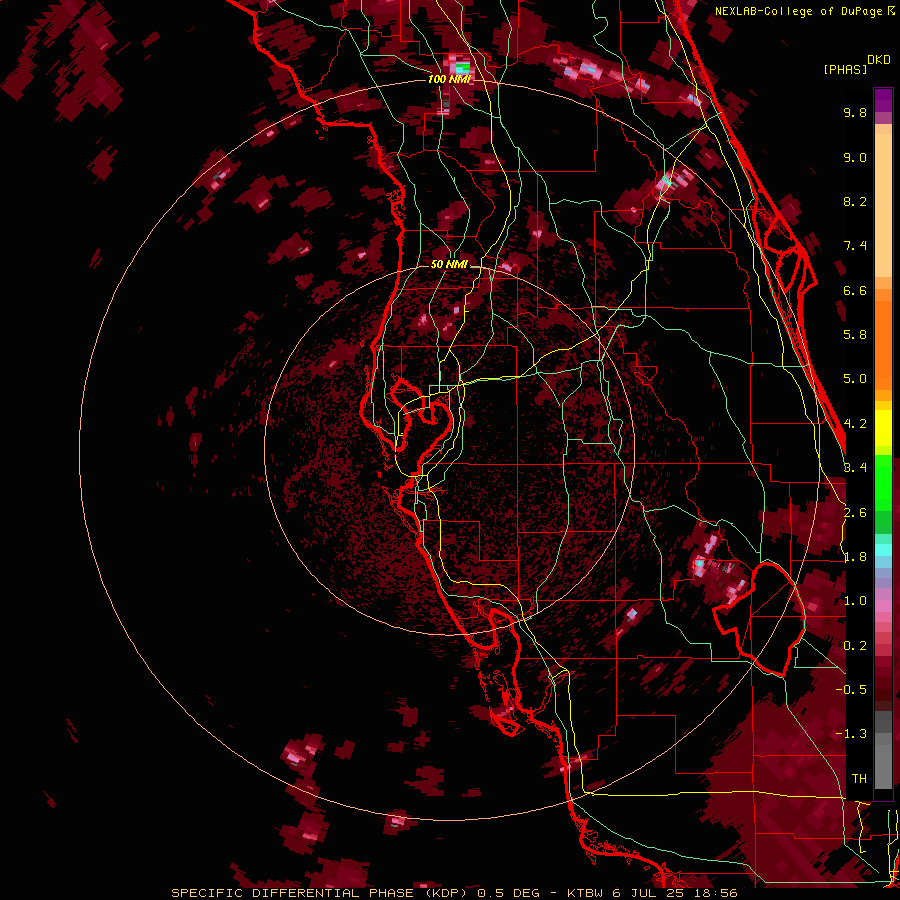Click the 50 NMI range ring label
The image size is (900, 900).
[x=449, y=264]
